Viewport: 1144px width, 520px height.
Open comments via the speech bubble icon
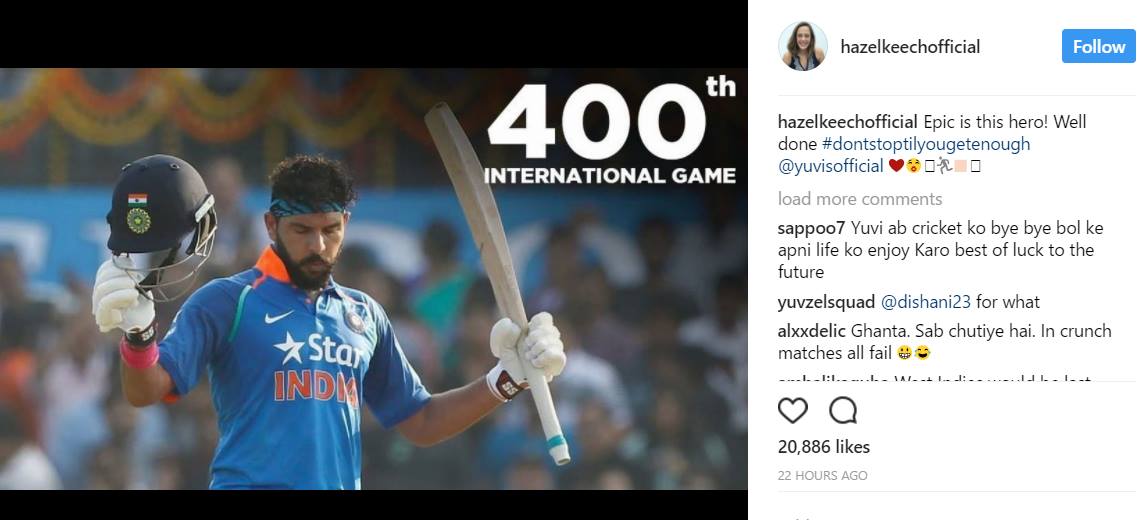[x=843, y=411]
